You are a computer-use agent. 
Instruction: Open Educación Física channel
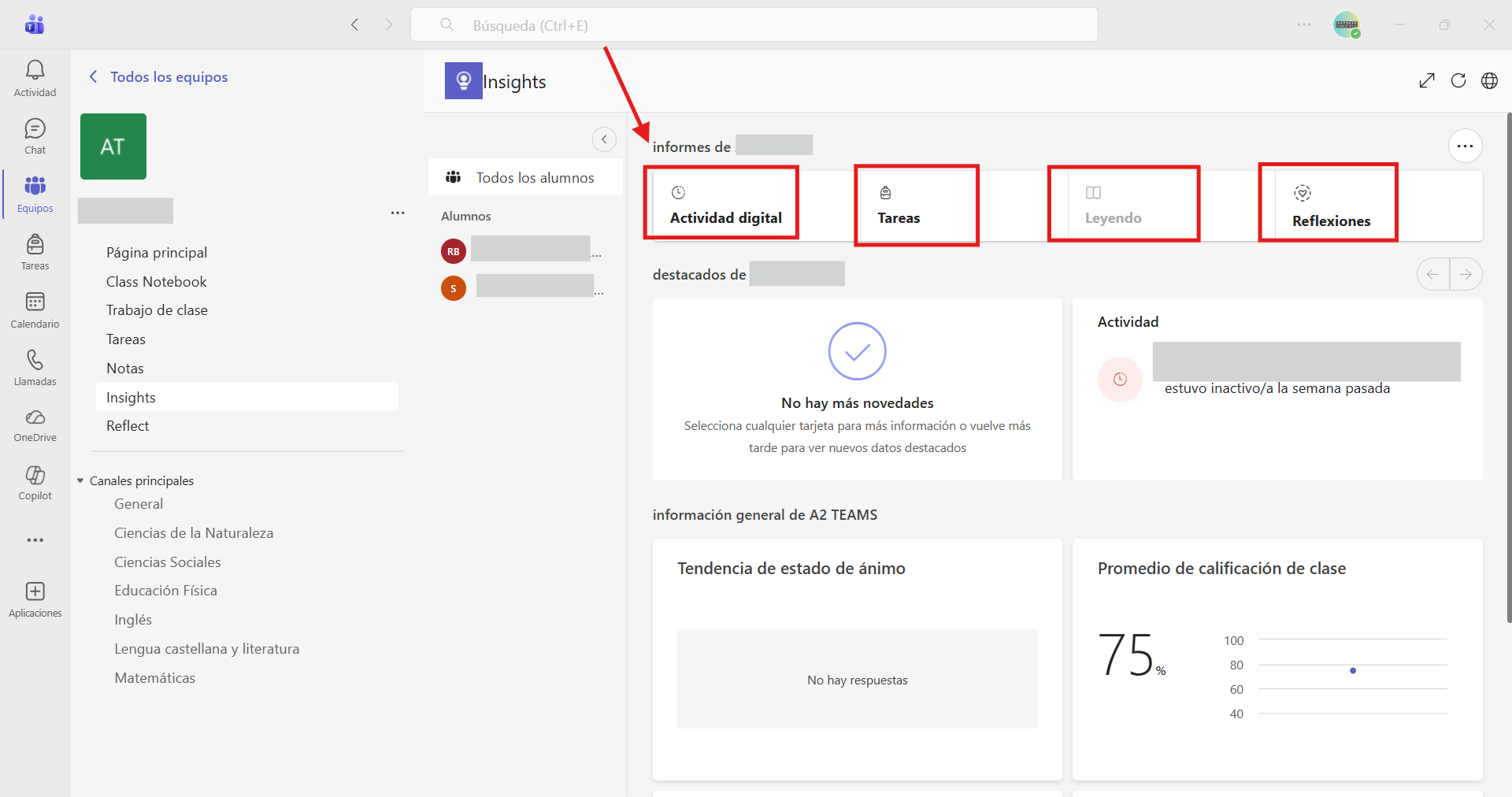pyautogui.click(x=165, y=590)
